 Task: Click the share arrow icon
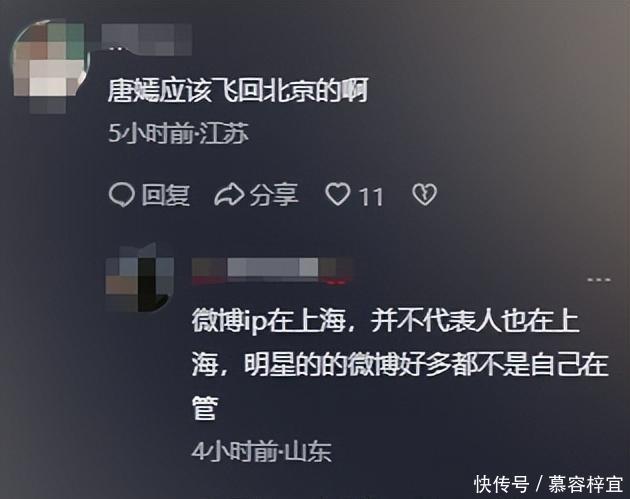pos(229,195)
